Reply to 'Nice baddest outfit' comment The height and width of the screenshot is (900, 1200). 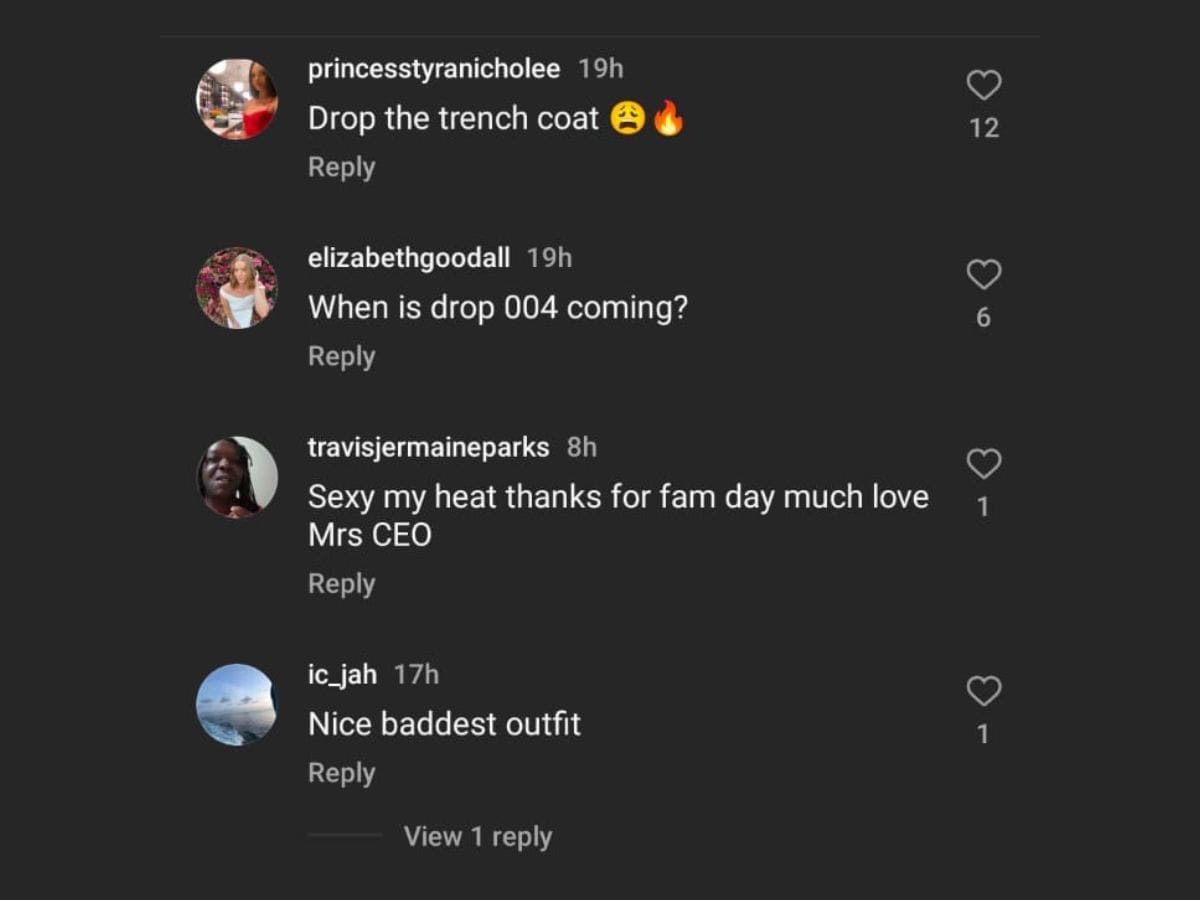point(341,773)
